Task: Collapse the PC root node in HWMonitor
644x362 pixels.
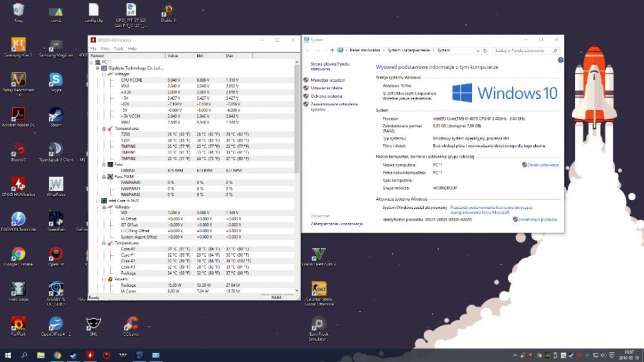Action: tap(92, 62)
